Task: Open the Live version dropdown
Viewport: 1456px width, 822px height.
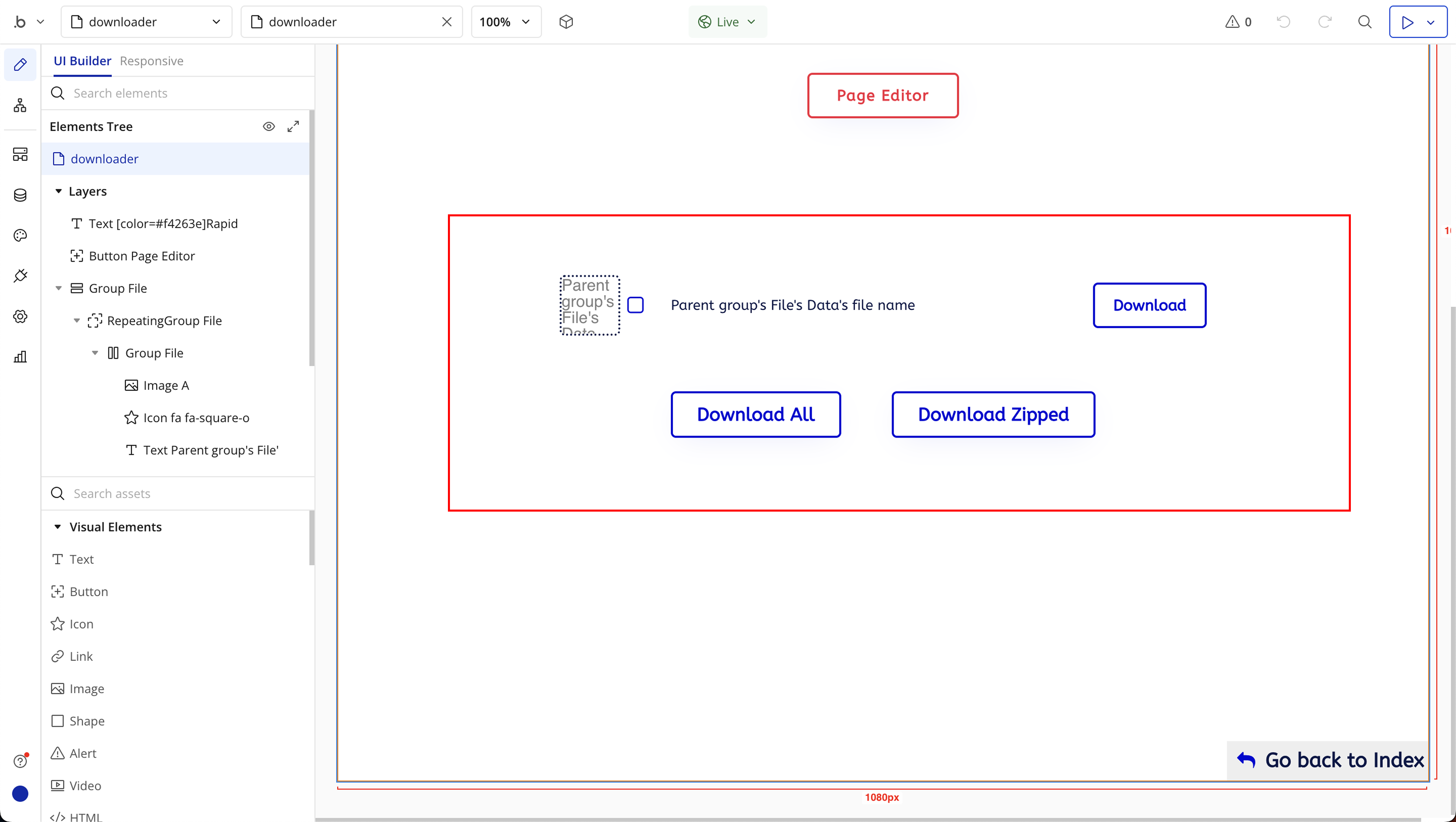Action: (x=727, y=22)
